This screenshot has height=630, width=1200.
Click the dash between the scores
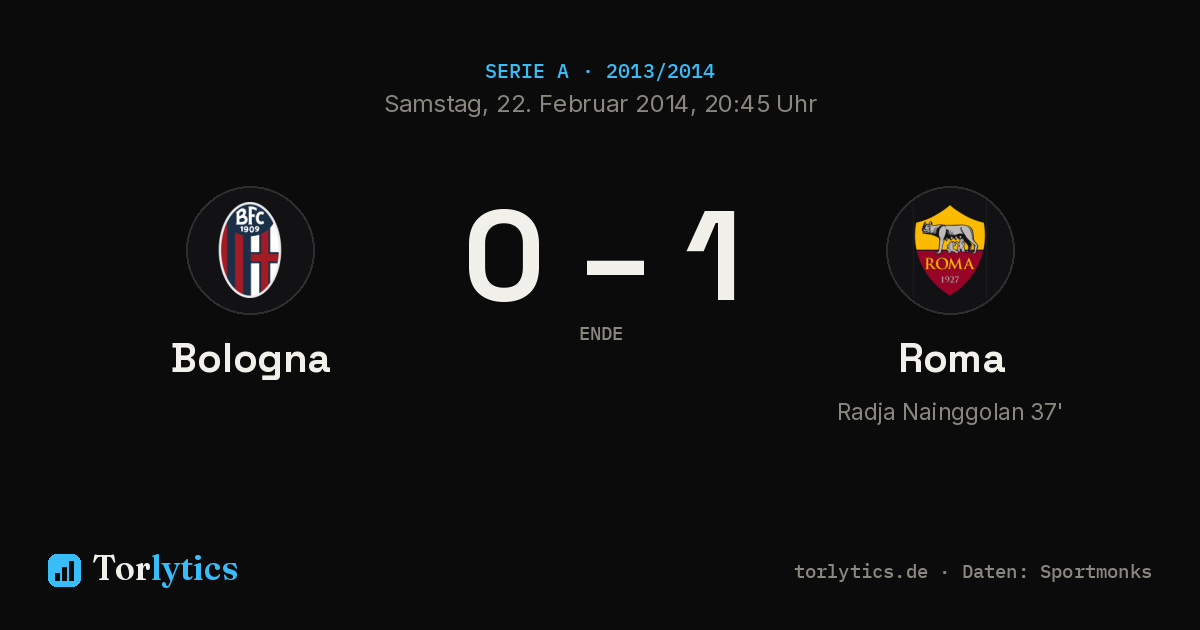(x=615, y=266)
